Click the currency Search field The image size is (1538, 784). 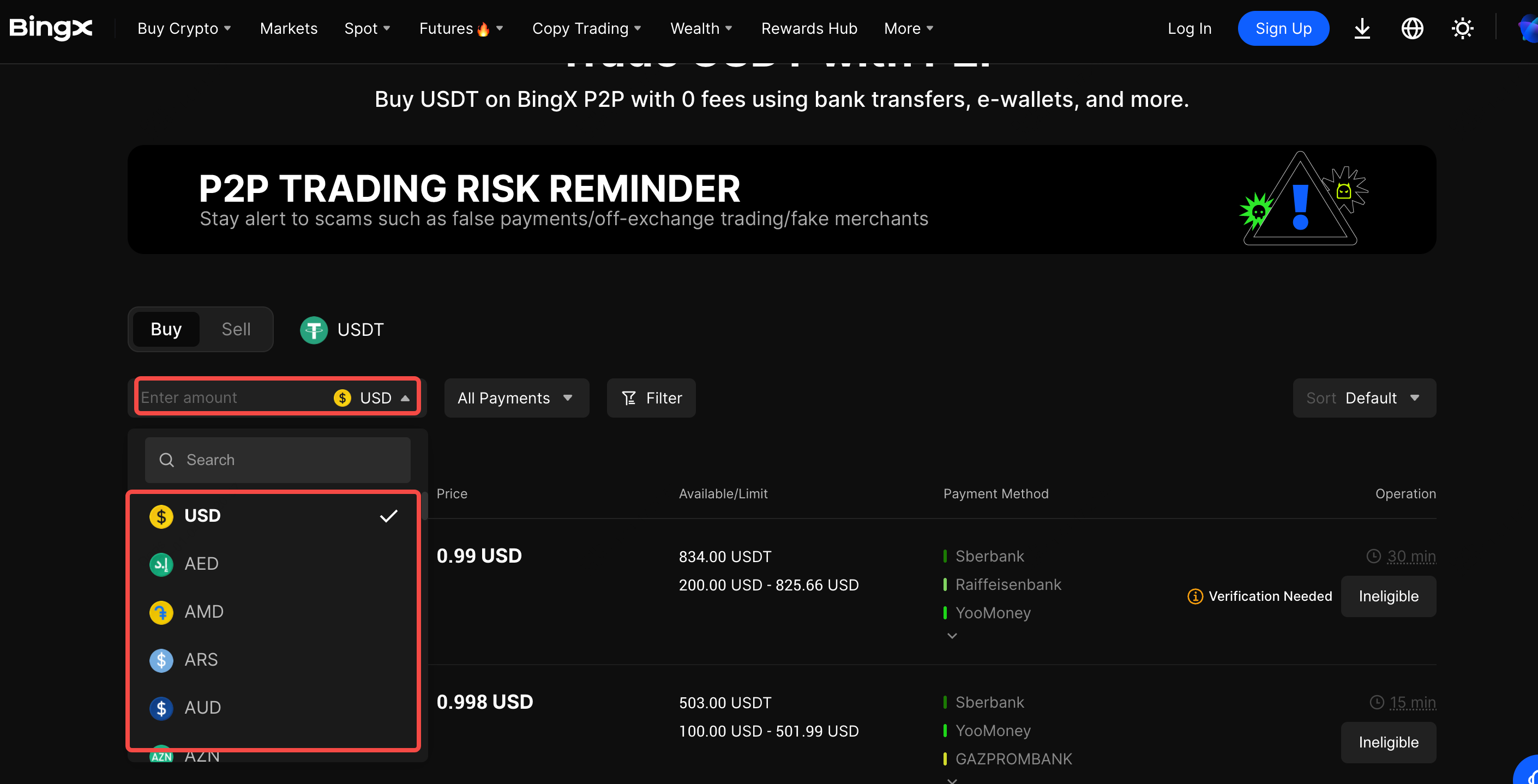(x=278, y=460)
